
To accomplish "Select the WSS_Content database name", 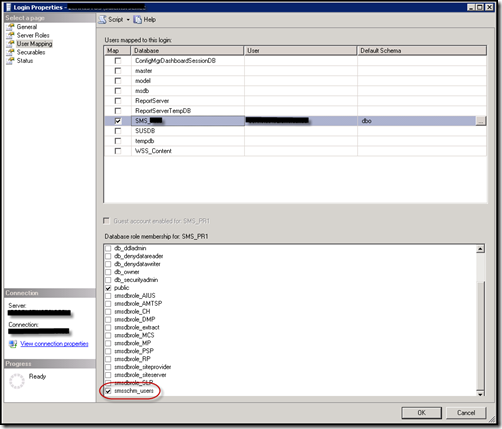I will coord(153,151).
